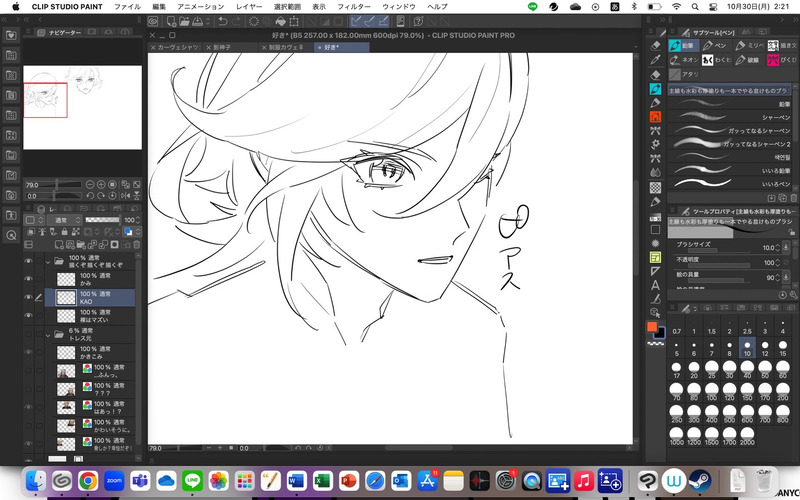Choose the いいろペン brush
800x500 pixels.
pyautogui.click(x=730, y=184)
